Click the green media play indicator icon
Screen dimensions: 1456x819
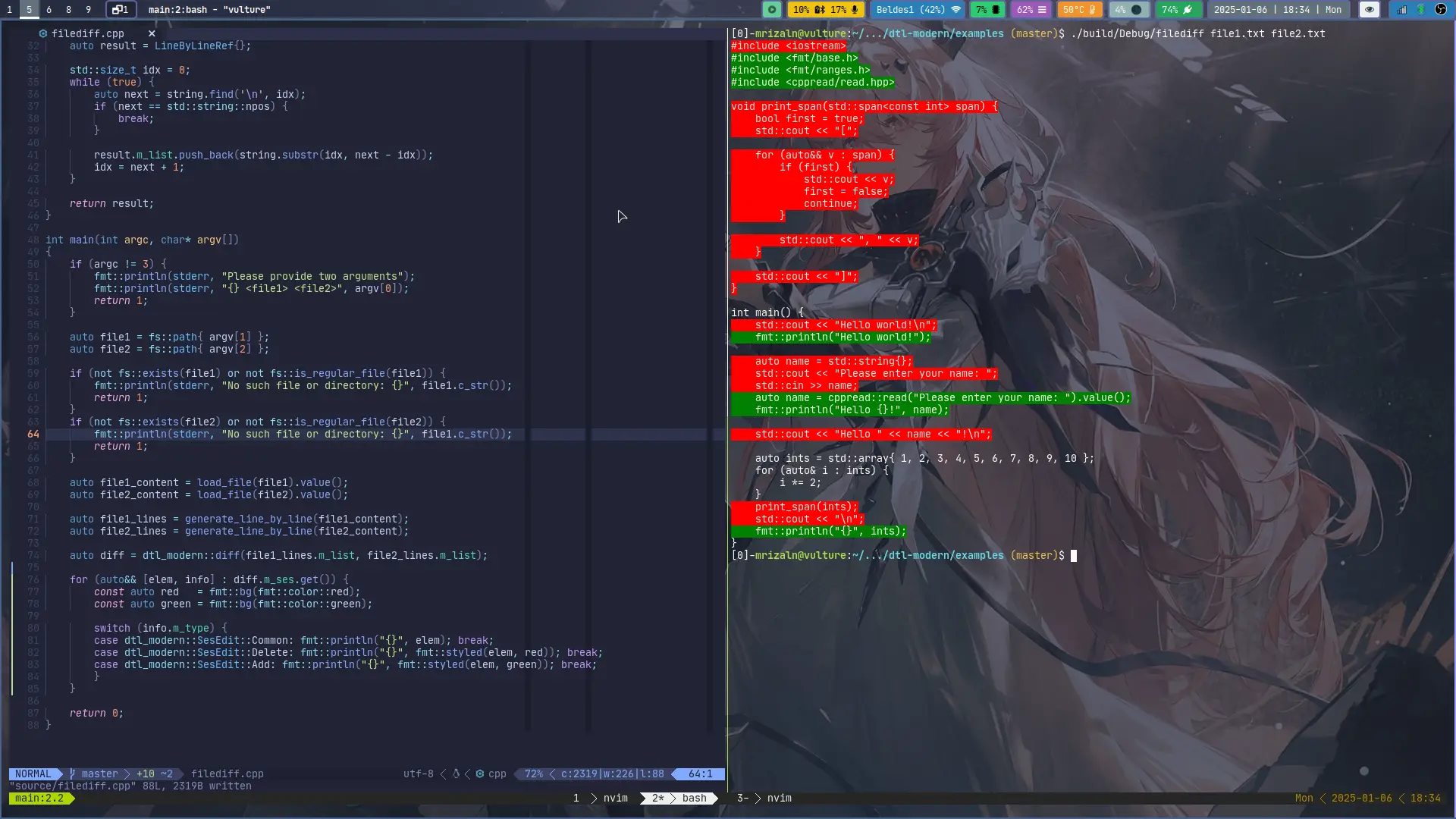coord(771,10)
